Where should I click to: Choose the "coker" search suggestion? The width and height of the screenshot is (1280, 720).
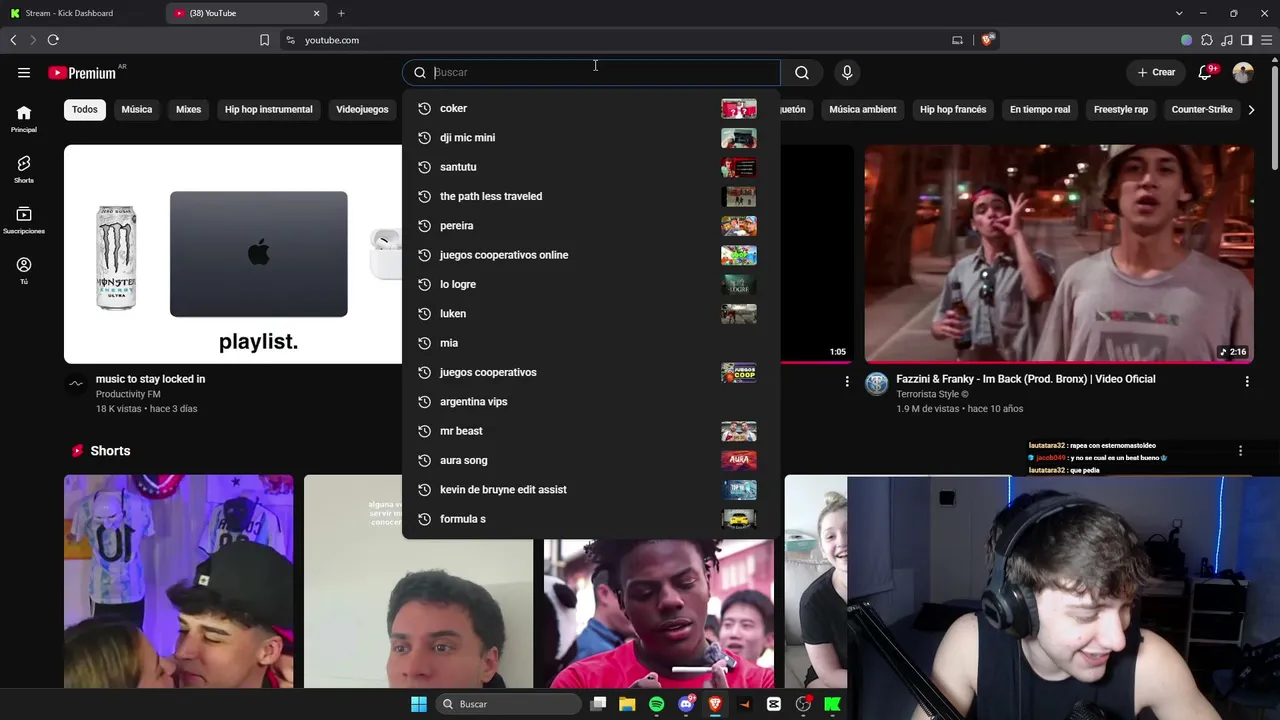590,108
